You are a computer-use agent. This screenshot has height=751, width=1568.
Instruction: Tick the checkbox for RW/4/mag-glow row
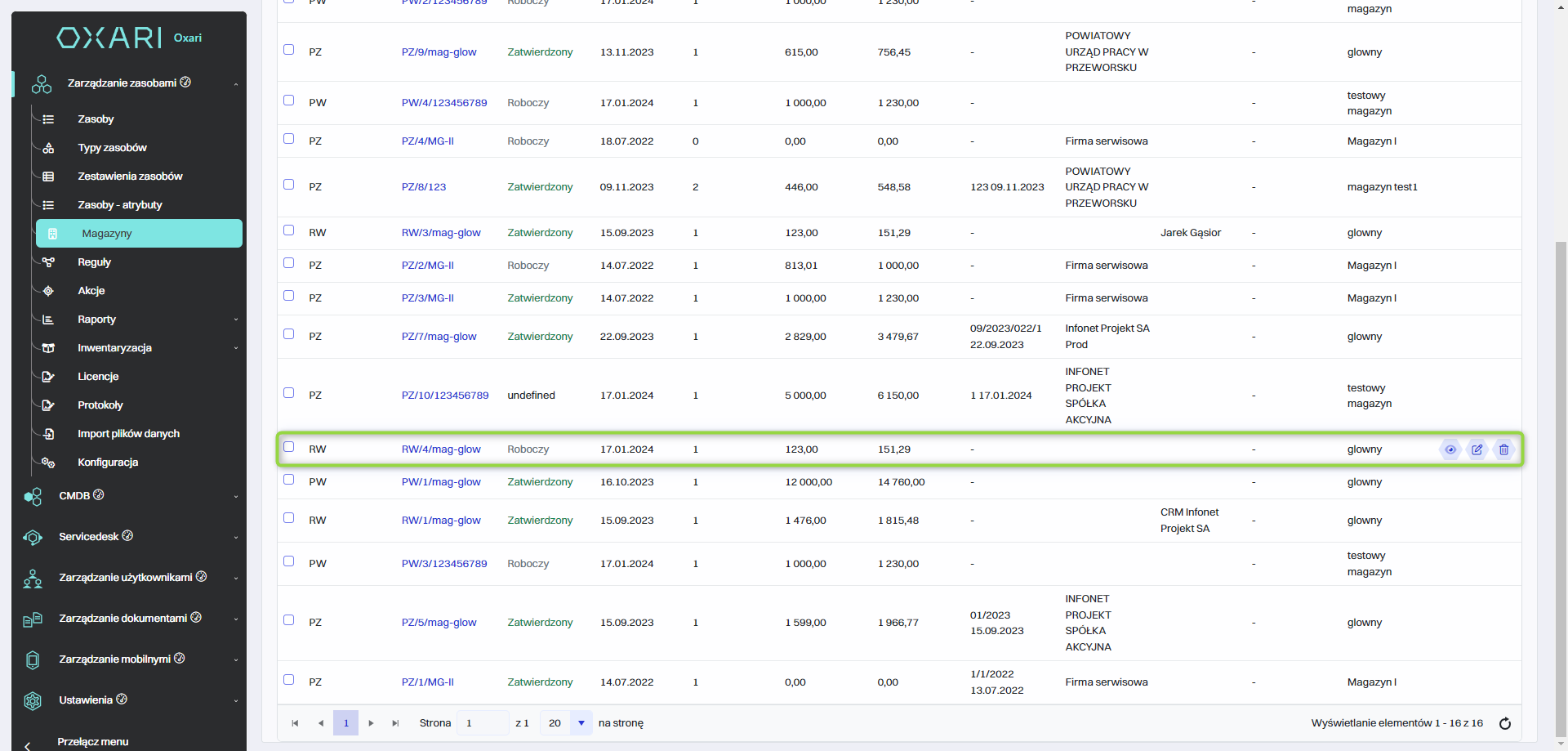click(x=288, y=447)
